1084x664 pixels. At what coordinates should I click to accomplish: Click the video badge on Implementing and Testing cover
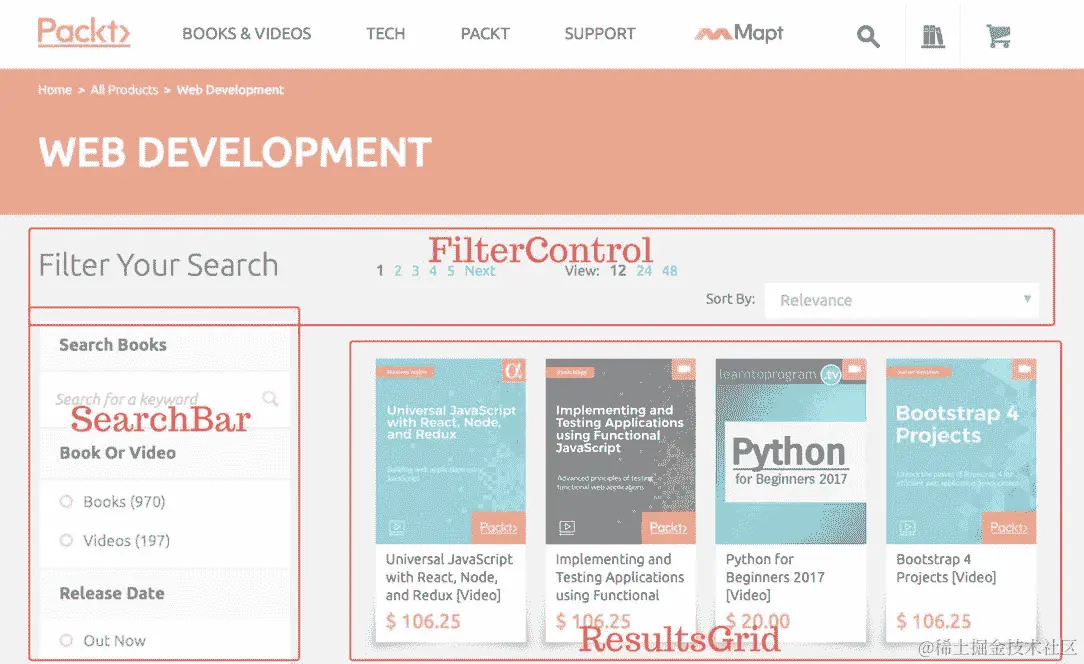[684, 369]
